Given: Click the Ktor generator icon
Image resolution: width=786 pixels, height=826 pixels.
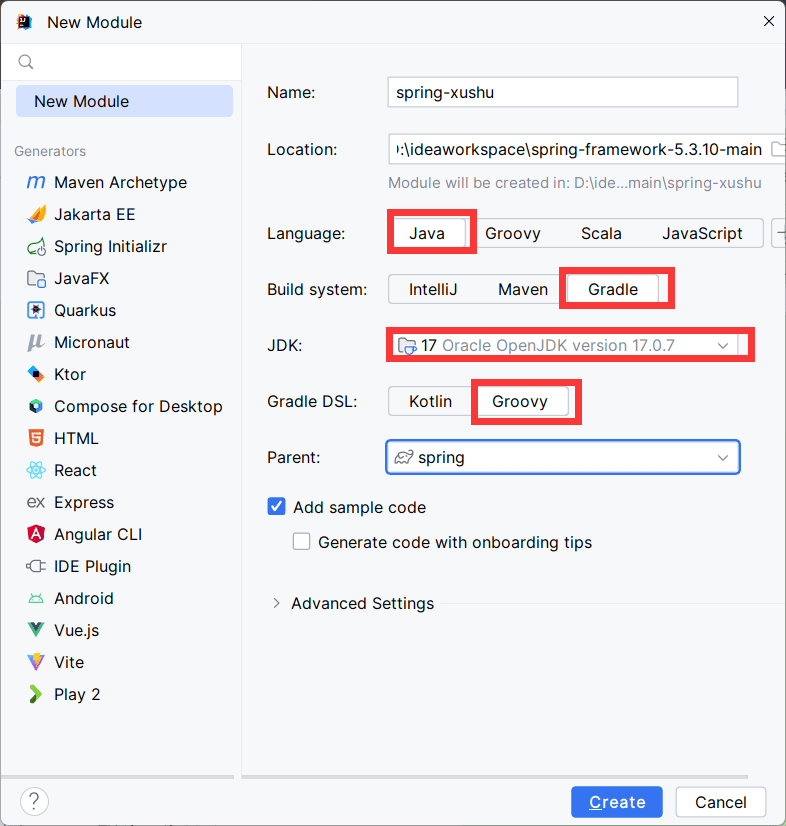Looking at the screenshot, I should [x=36, y=375].
